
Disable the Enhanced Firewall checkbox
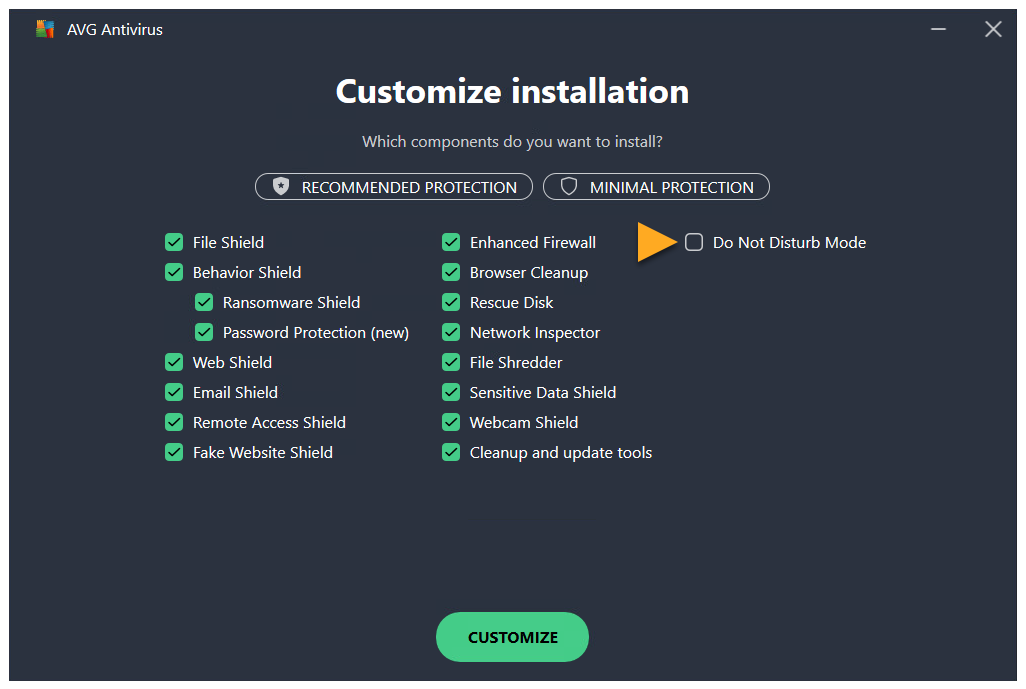451,242
